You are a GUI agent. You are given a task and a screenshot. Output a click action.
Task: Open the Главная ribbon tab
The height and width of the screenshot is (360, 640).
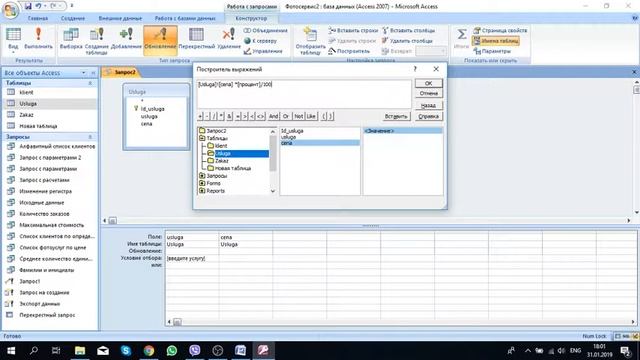(x=38, y=18)
